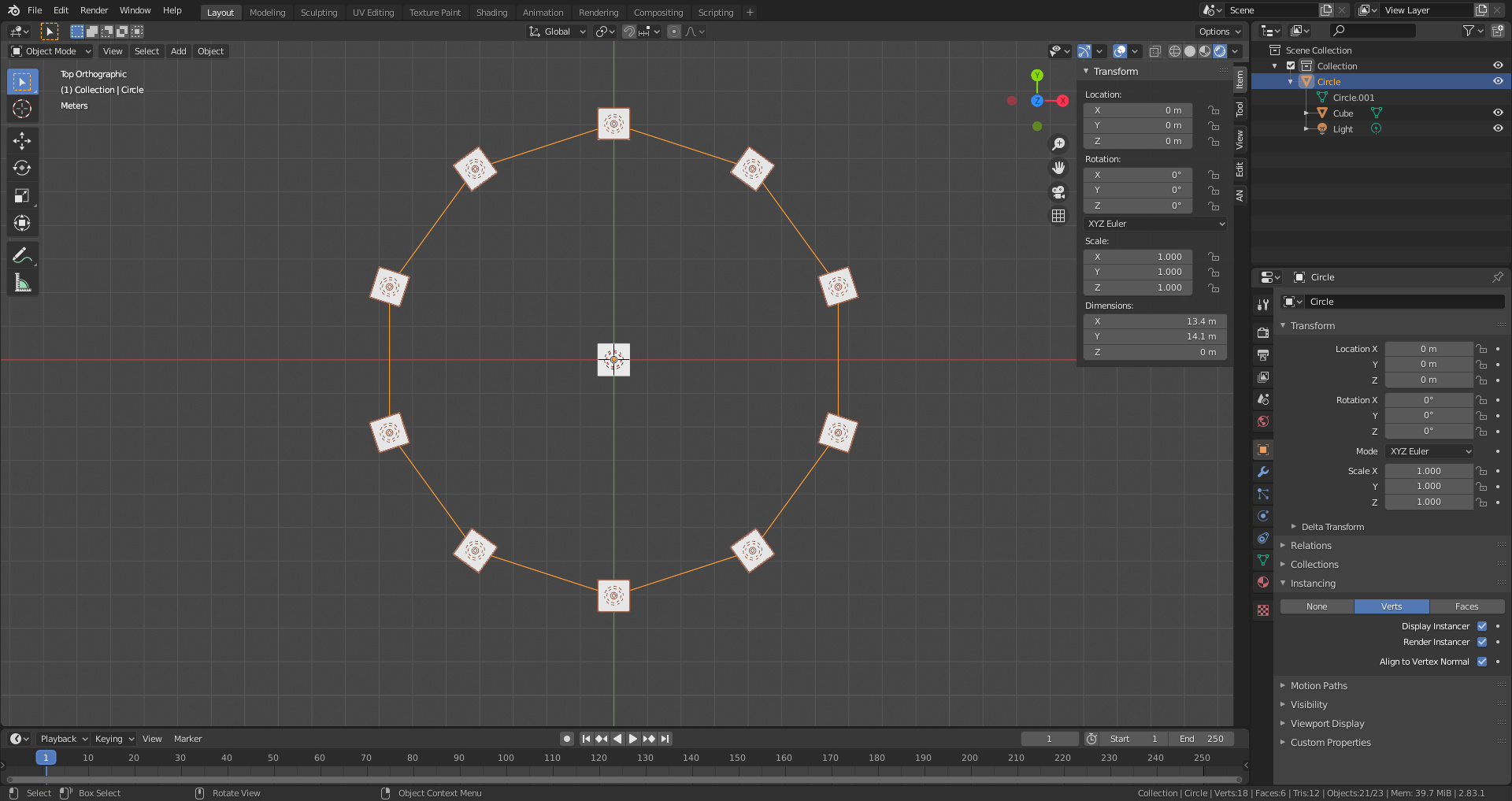Expand the Collections panel

1314,565
